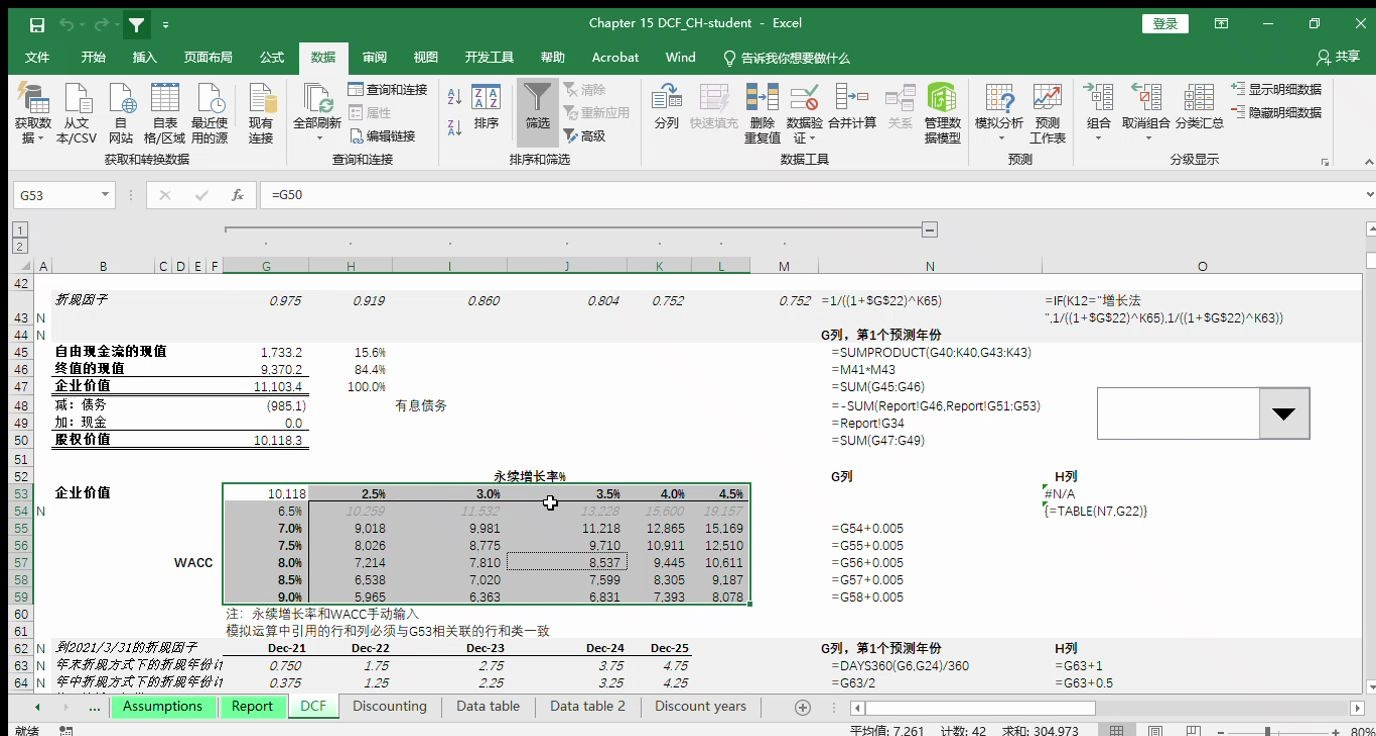Select column M header
1376x736 pixels.
(784, 266)
